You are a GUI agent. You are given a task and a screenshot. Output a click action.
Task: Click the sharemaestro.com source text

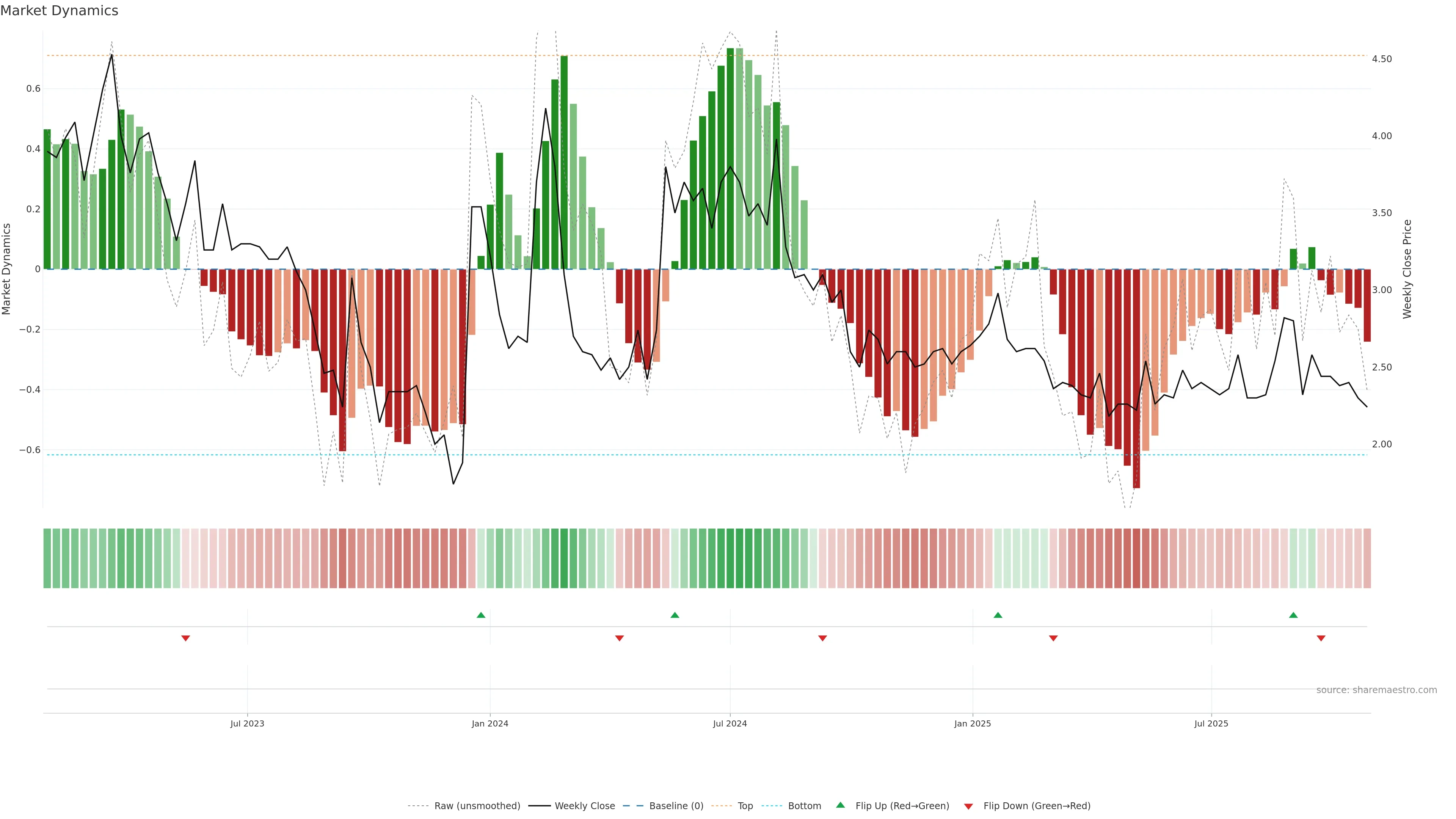[1376, 690]
